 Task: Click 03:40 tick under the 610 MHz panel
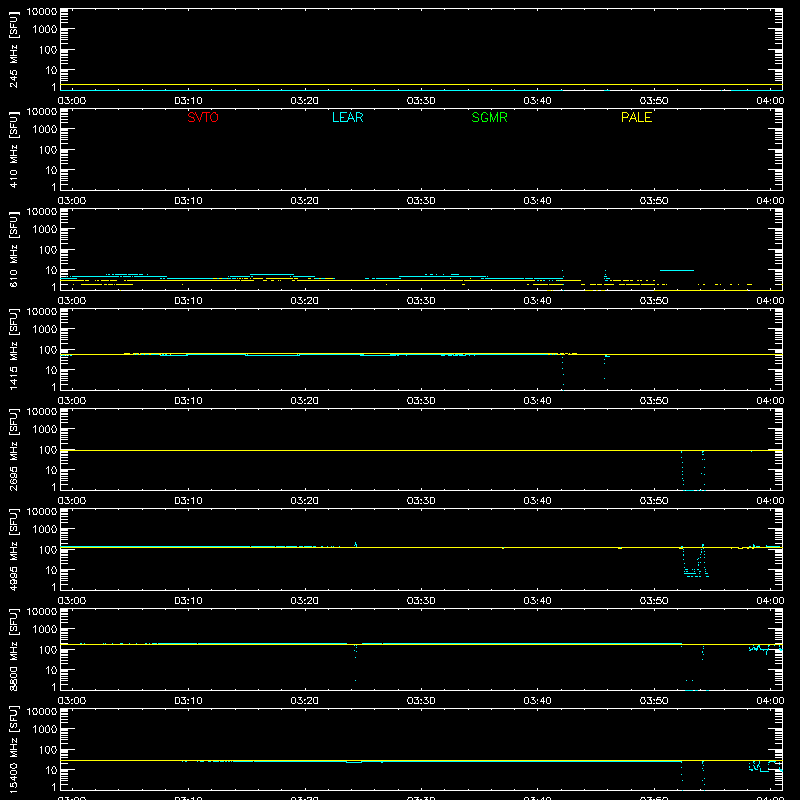537,301
